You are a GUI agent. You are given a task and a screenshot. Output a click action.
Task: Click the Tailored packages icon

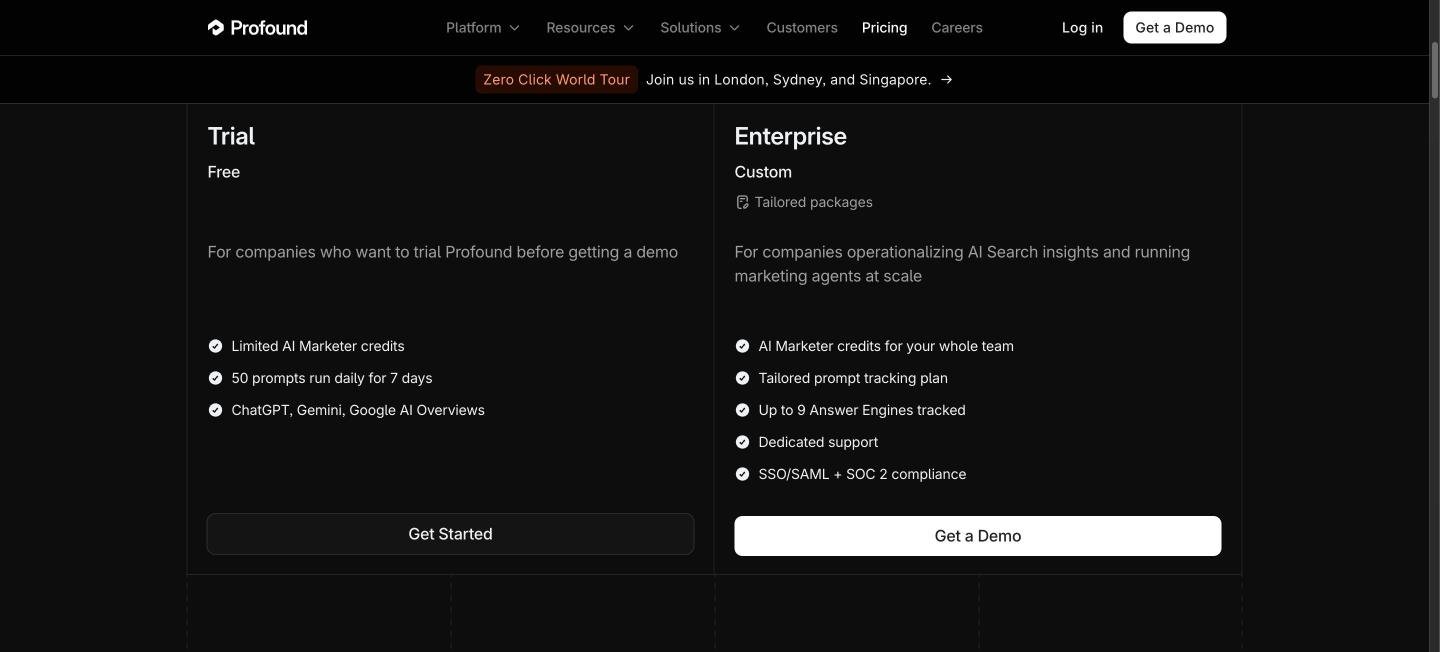742,203
